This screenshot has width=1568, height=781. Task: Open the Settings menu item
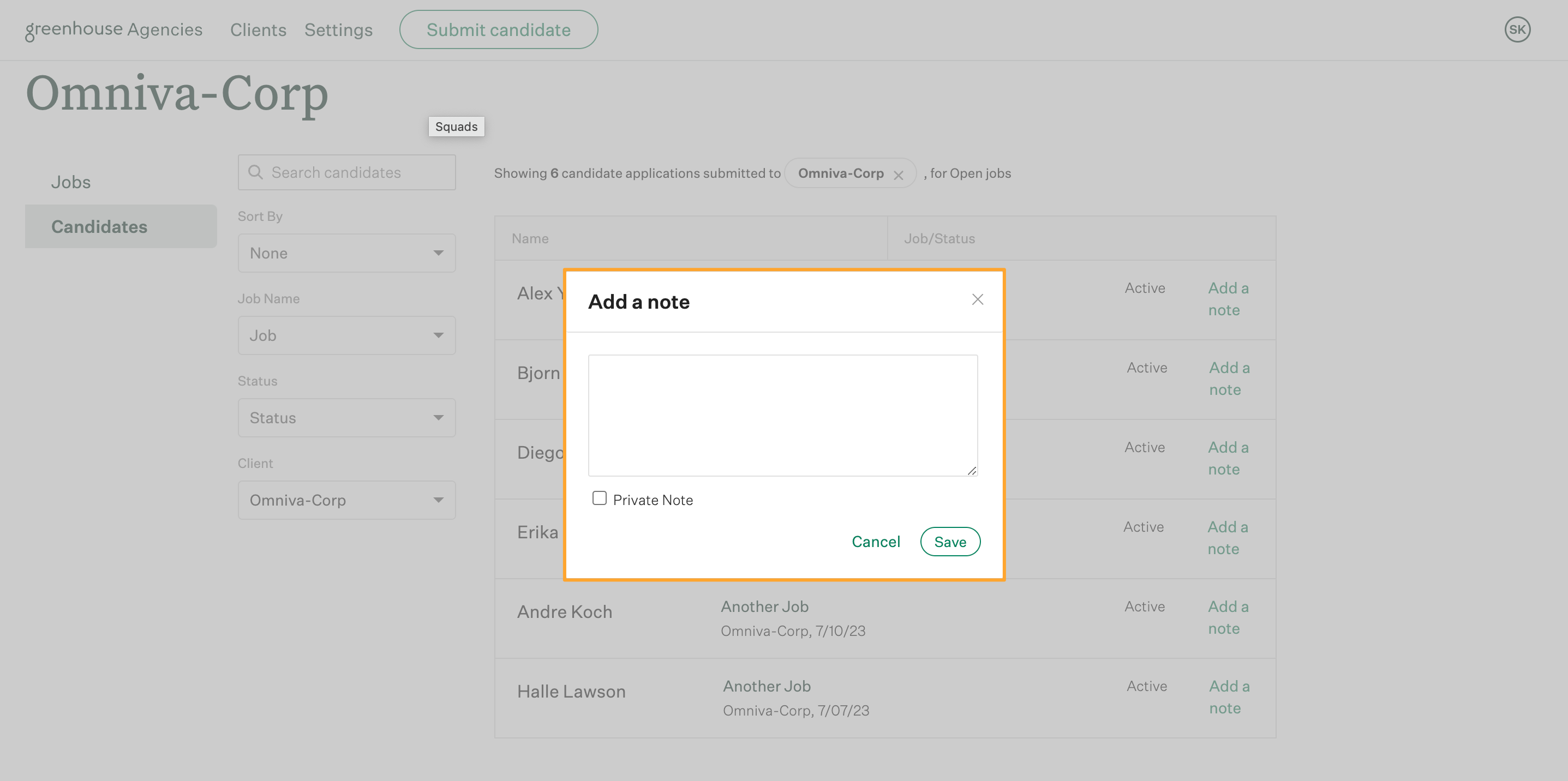point(338,29)
